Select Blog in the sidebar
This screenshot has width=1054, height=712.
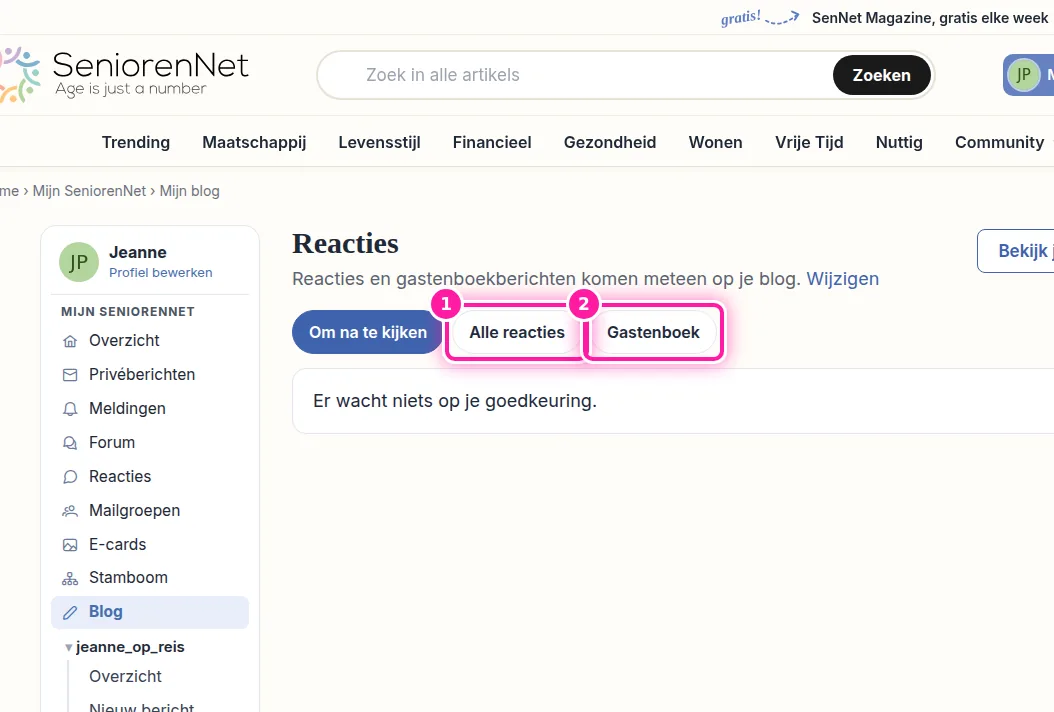pyautogui.click(x=150, y=612)
